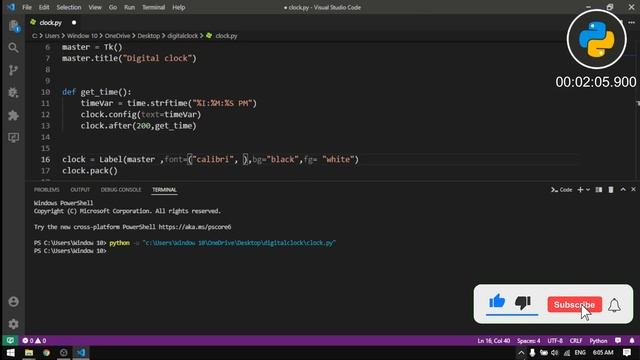
Task: Switch to the DEBUG CONSOLE tab
Action: [121, 190]
